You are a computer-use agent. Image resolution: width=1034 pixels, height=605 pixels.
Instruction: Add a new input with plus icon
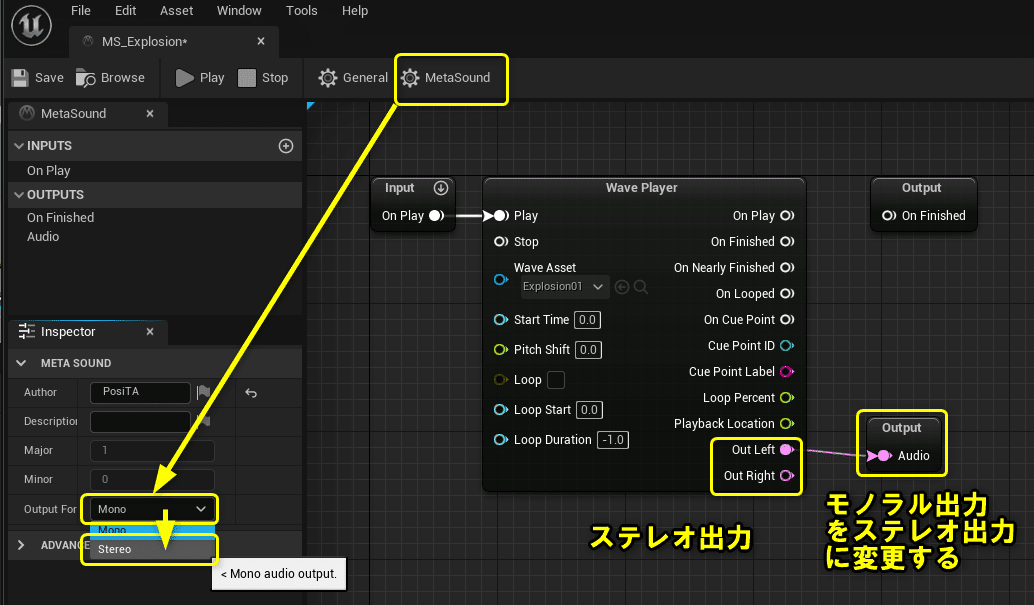(286, 146)
